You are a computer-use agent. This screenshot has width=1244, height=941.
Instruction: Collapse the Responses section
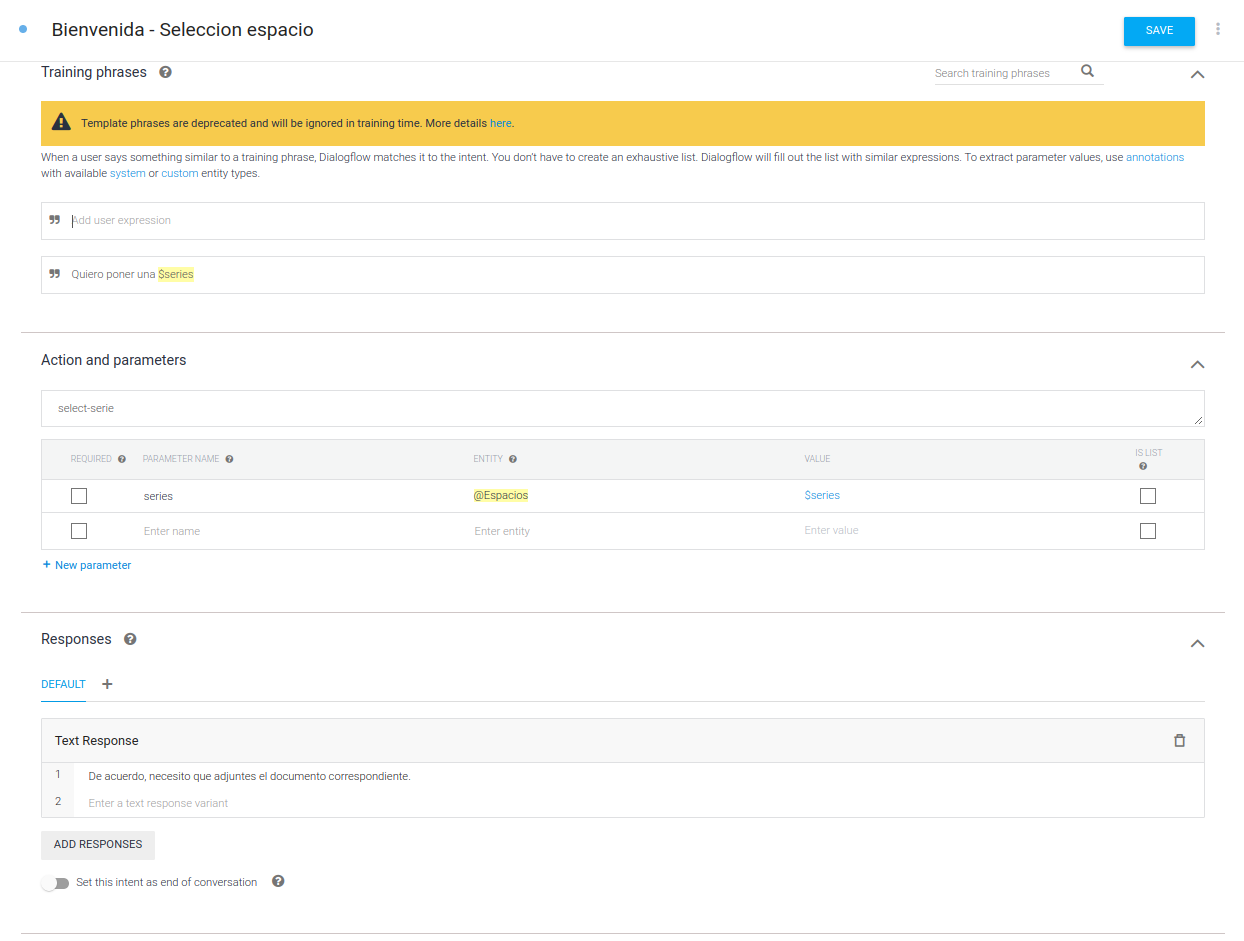(x=1197, y=643)
